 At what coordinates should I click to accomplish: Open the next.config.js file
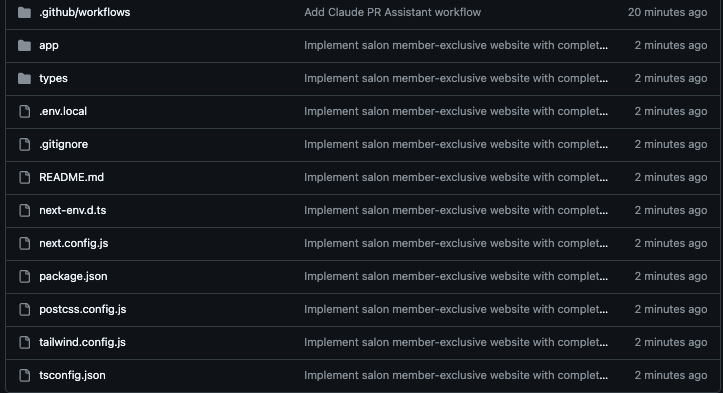(74, 243)
